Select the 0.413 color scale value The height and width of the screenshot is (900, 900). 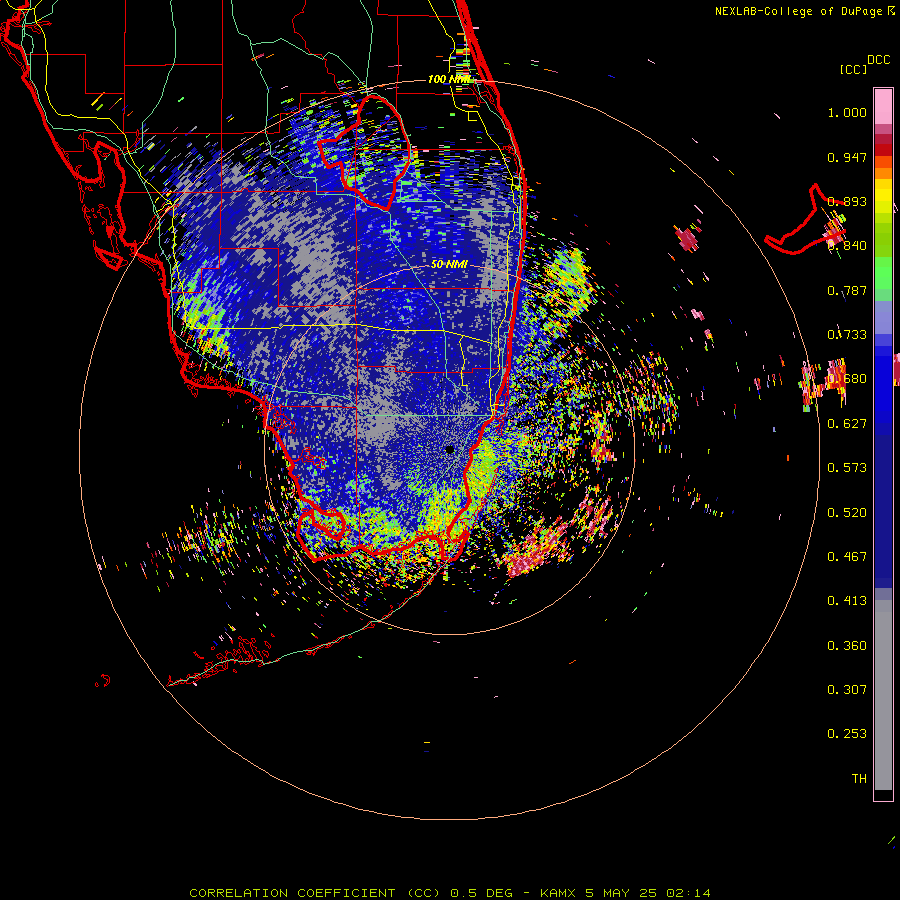tap(847, 601)
